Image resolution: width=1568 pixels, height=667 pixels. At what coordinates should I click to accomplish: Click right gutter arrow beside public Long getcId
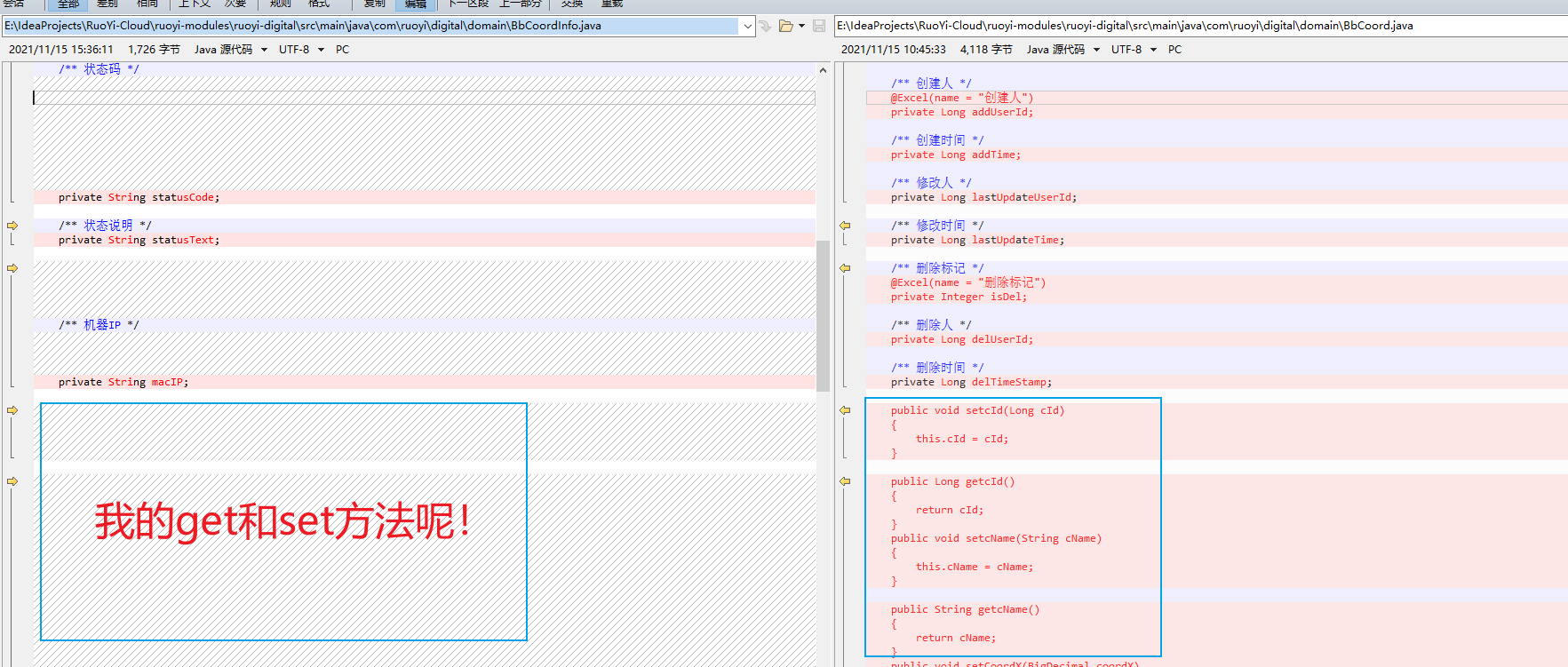coord(845,481)
